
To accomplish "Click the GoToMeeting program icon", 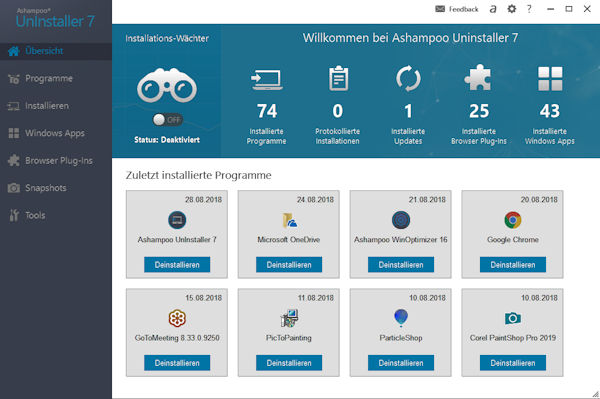I will click(x=177, y=318).
